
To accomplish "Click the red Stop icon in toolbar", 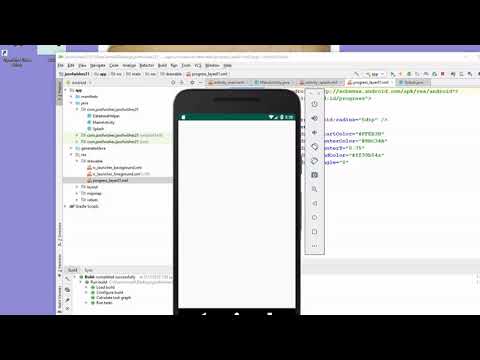I will point(443,74).
